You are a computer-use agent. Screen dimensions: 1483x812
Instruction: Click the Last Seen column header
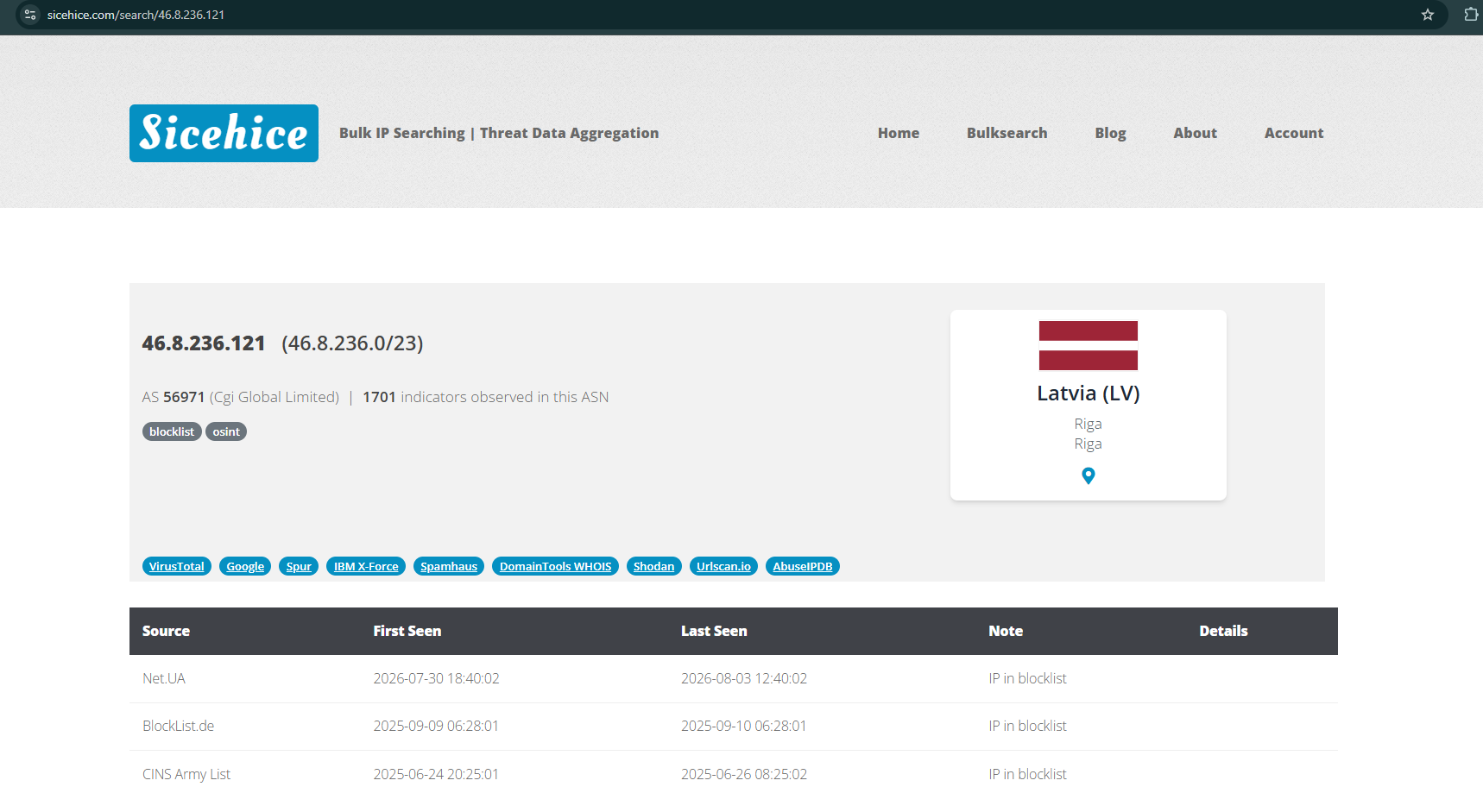point(714,631)
